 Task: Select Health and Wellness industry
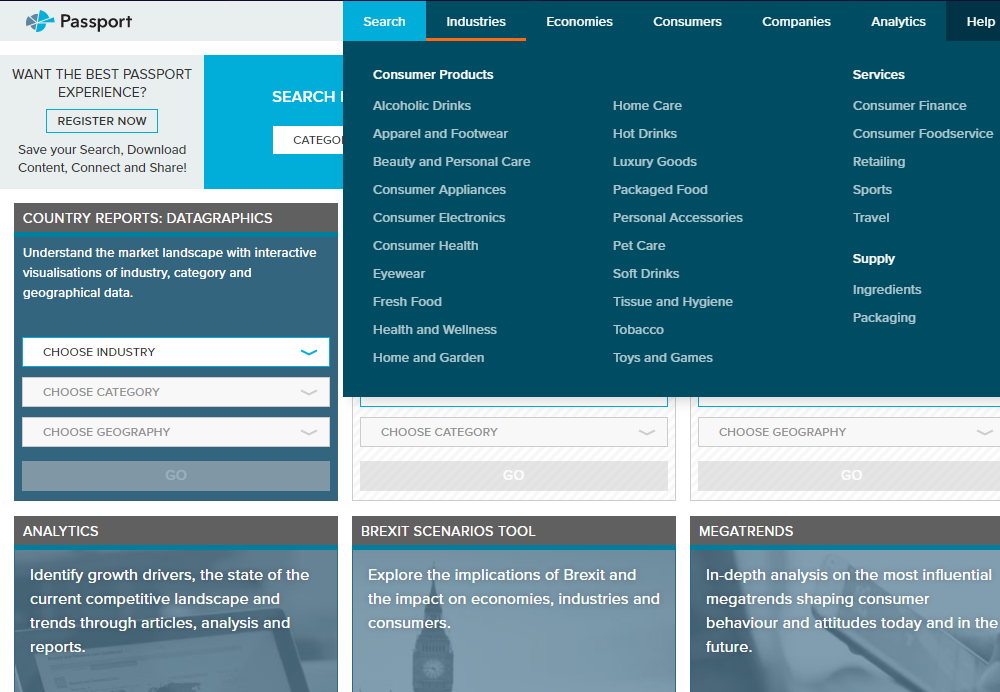click(434, 330)
